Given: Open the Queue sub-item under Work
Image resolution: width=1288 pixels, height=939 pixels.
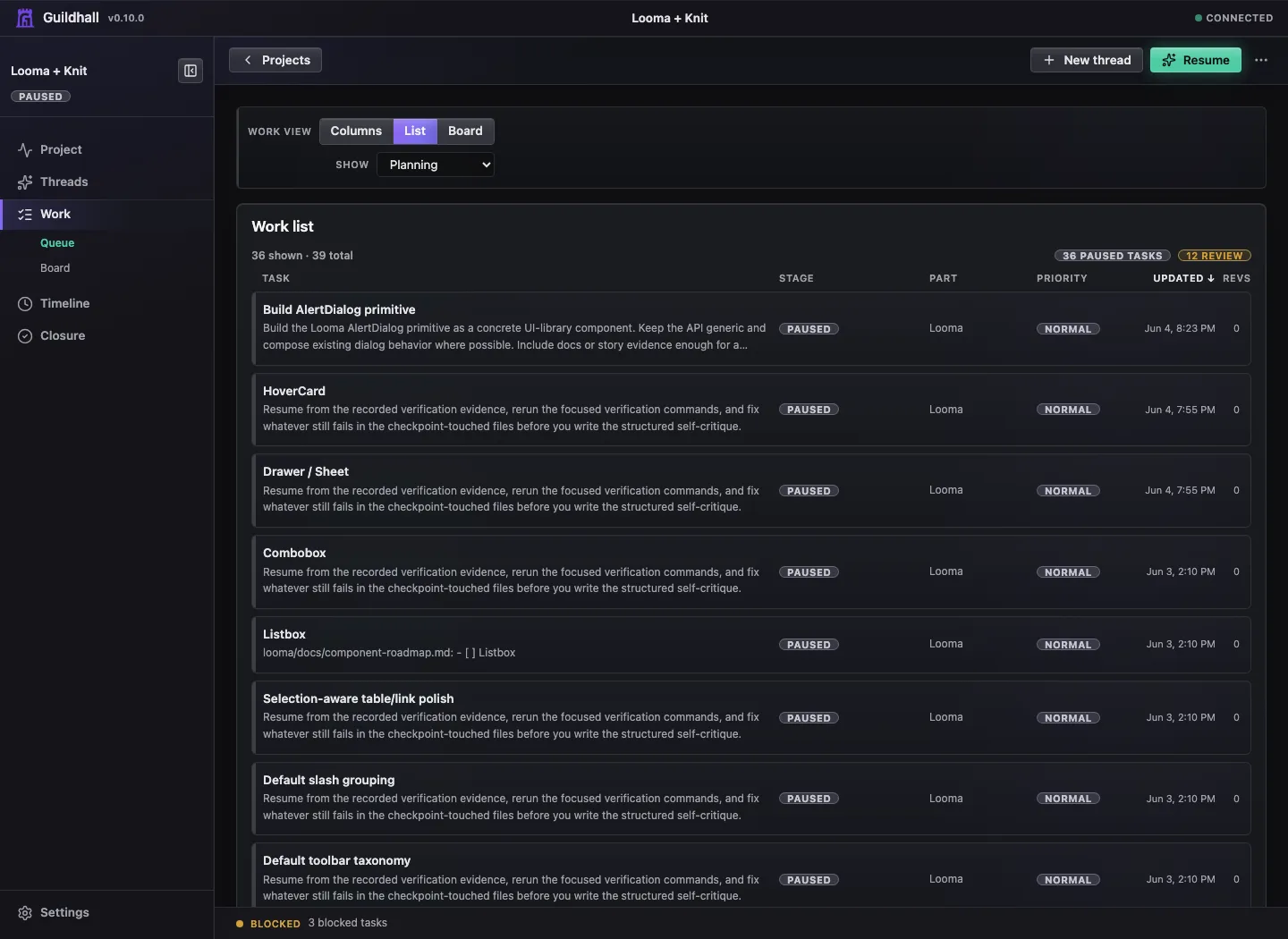Looking at the screenshot, I should (x=57, y=243).
